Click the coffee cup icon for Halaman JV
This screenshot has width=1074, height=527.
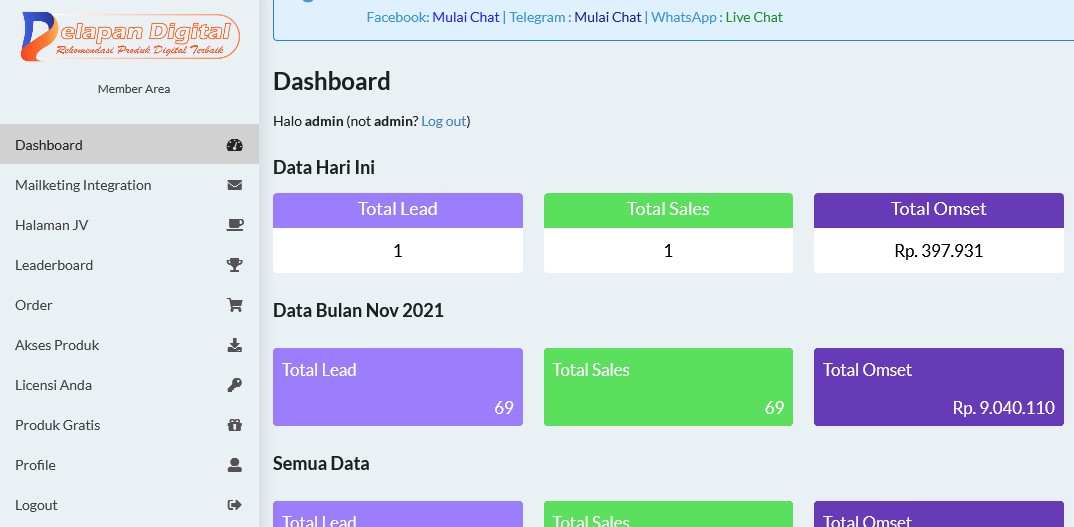pos(235,225)
